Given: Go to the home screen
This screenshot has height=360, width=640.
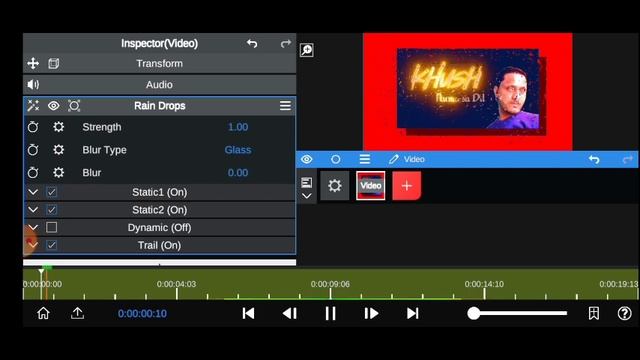Looking at the screenshot, I should (43, 313).
